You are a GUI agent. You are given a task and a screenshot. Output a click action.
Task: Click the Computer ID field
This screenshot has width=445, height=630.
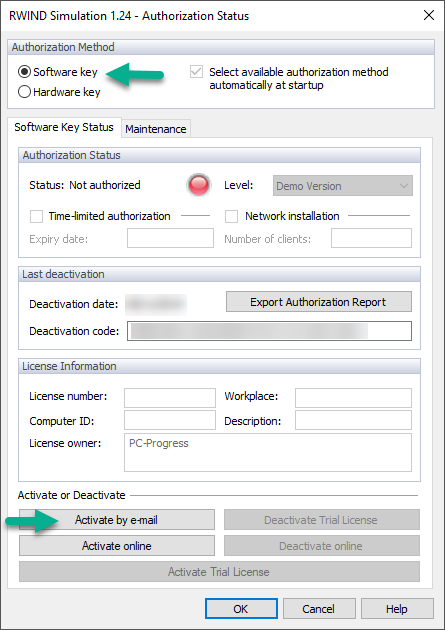pyautogui.click(x=170, y=420)
